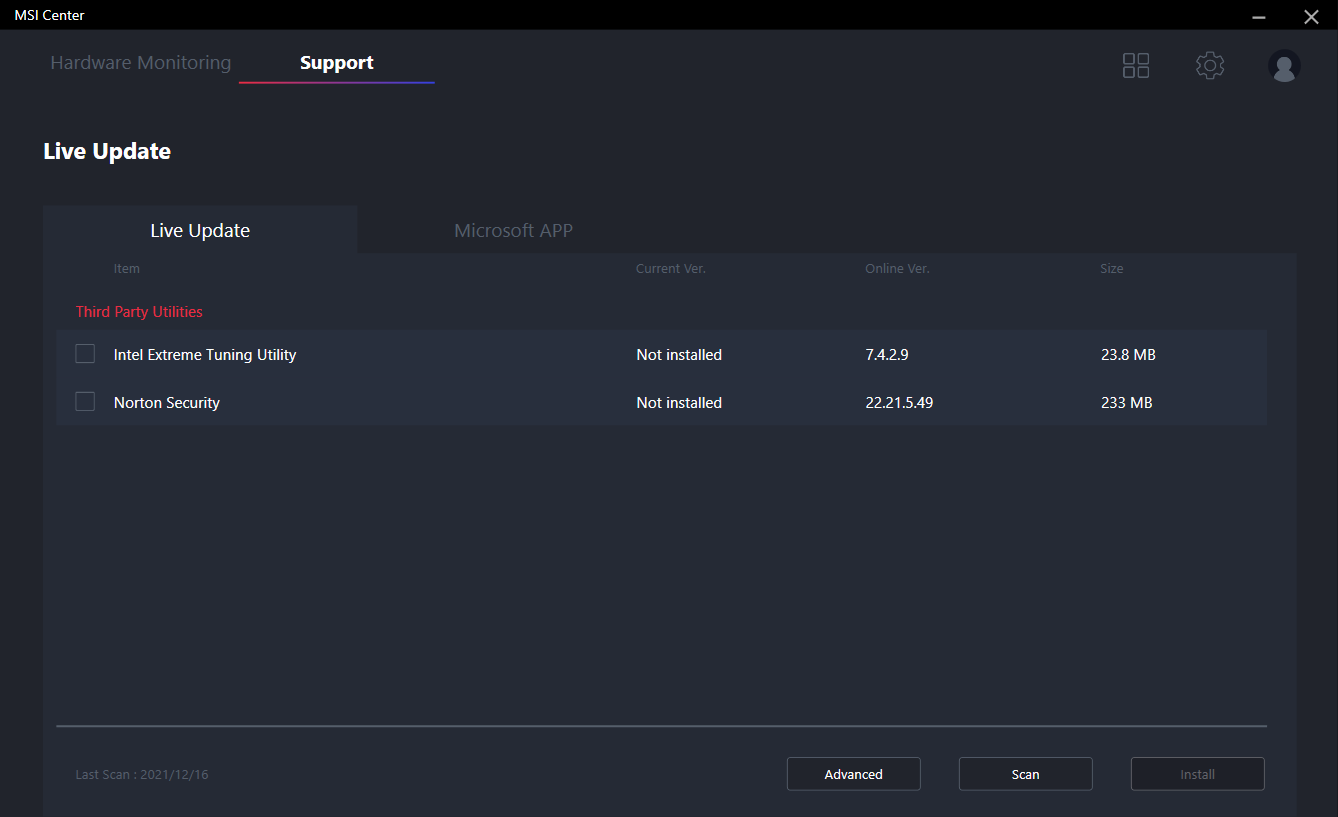Click the Last Scan date text
The image size is (1338, 817).
point(142,775)
